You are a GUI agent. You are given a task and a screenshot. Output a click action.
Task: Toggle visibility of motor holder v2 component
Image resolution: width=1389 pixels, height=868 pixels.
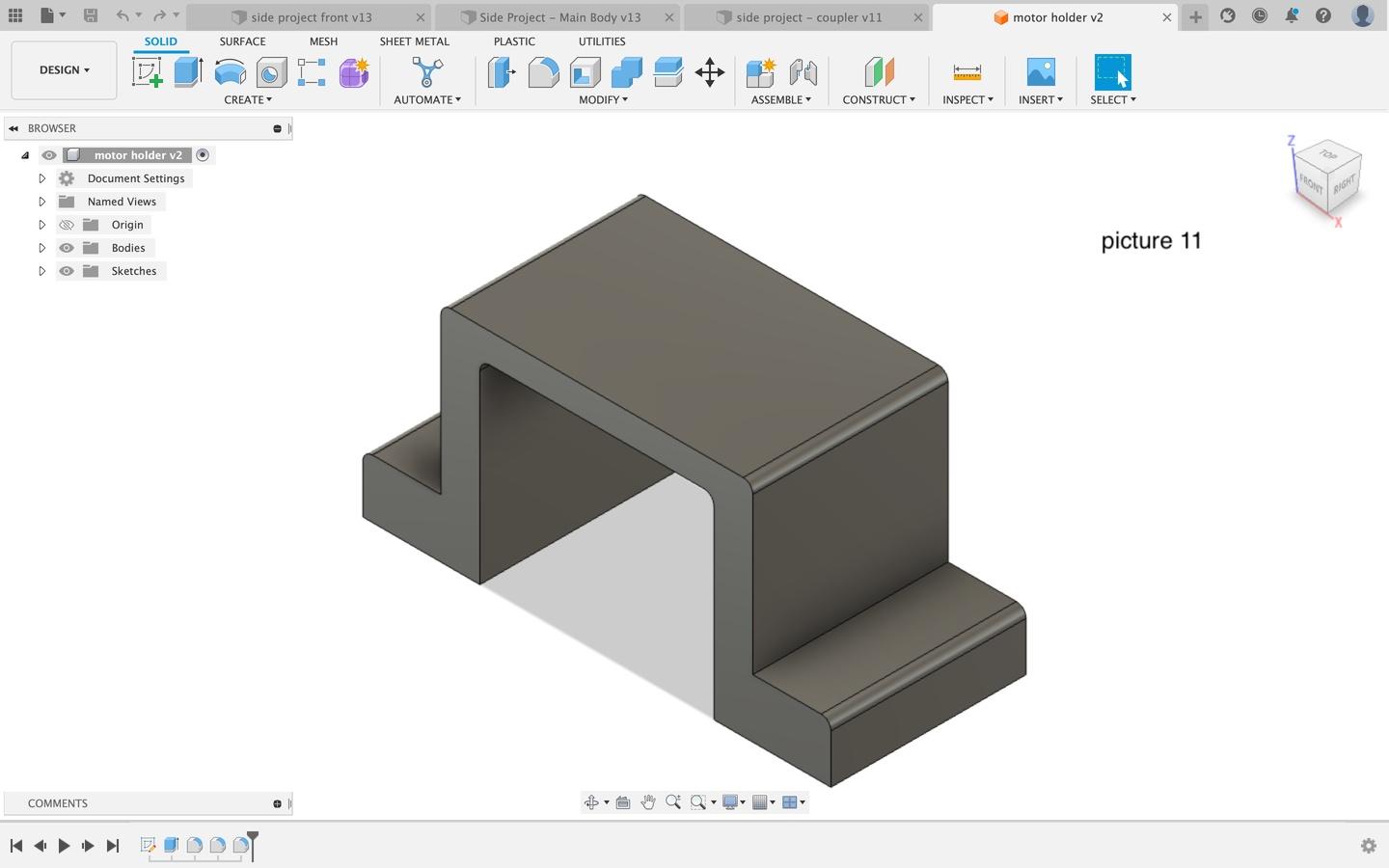pos(49,155)
